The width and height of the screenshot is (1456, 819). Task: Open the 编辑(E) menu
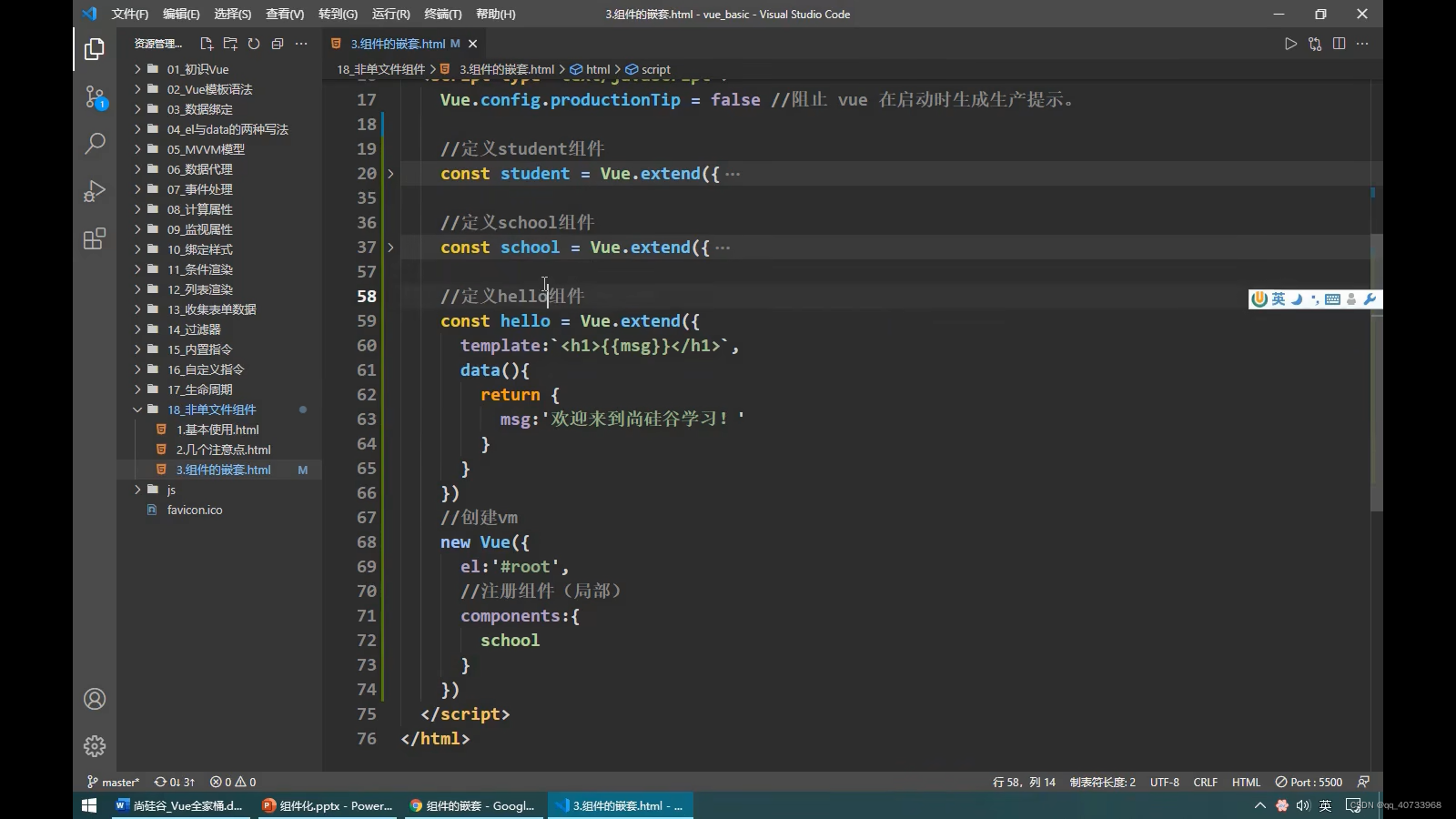pyautogui.click(x=181, y=14)
